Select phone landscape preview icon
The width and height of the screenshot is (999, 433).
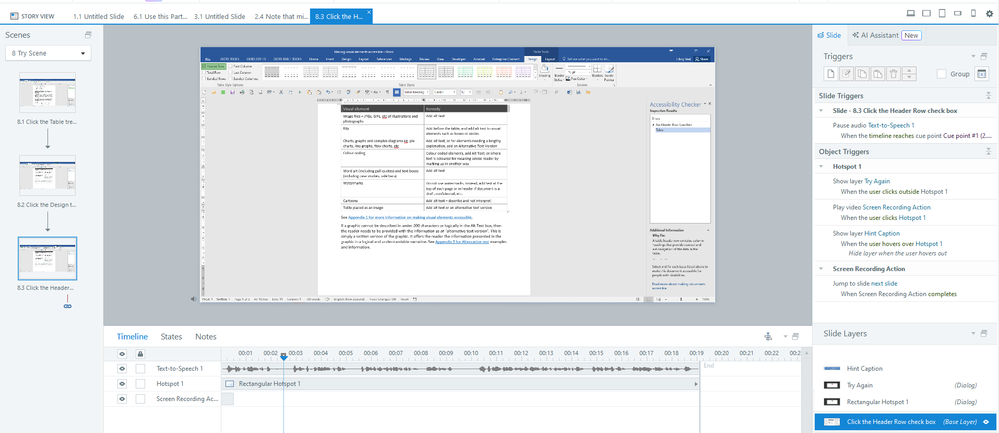[958, 13]
